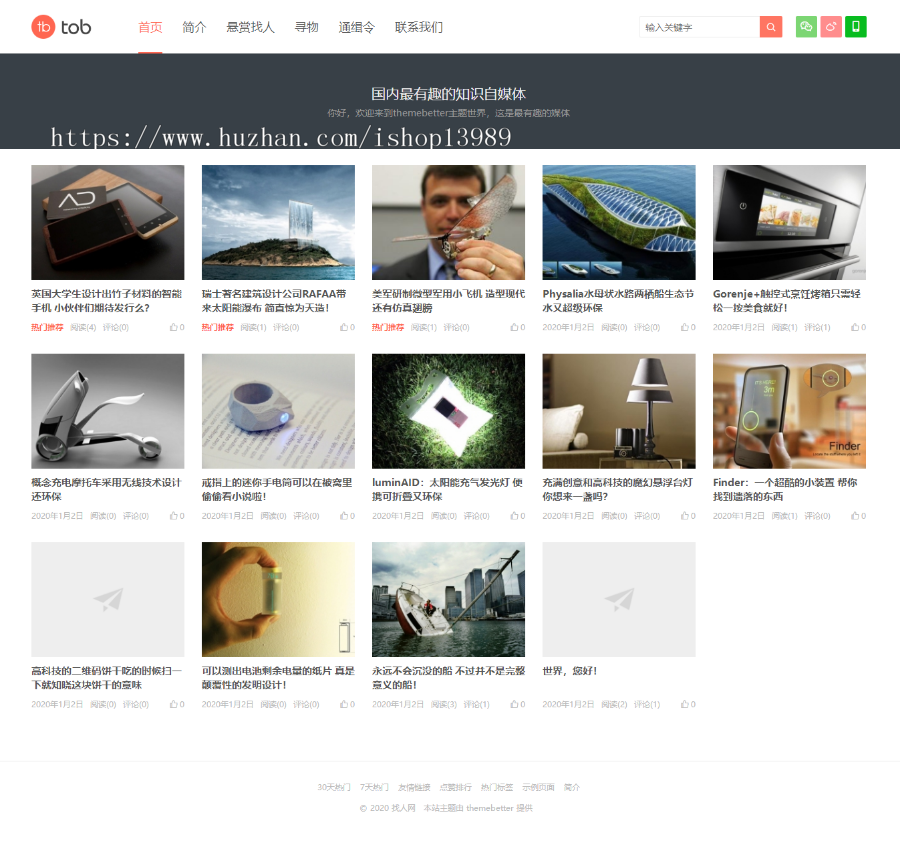Click thumbs-up on the Gorenje oven article

(858, 327)
